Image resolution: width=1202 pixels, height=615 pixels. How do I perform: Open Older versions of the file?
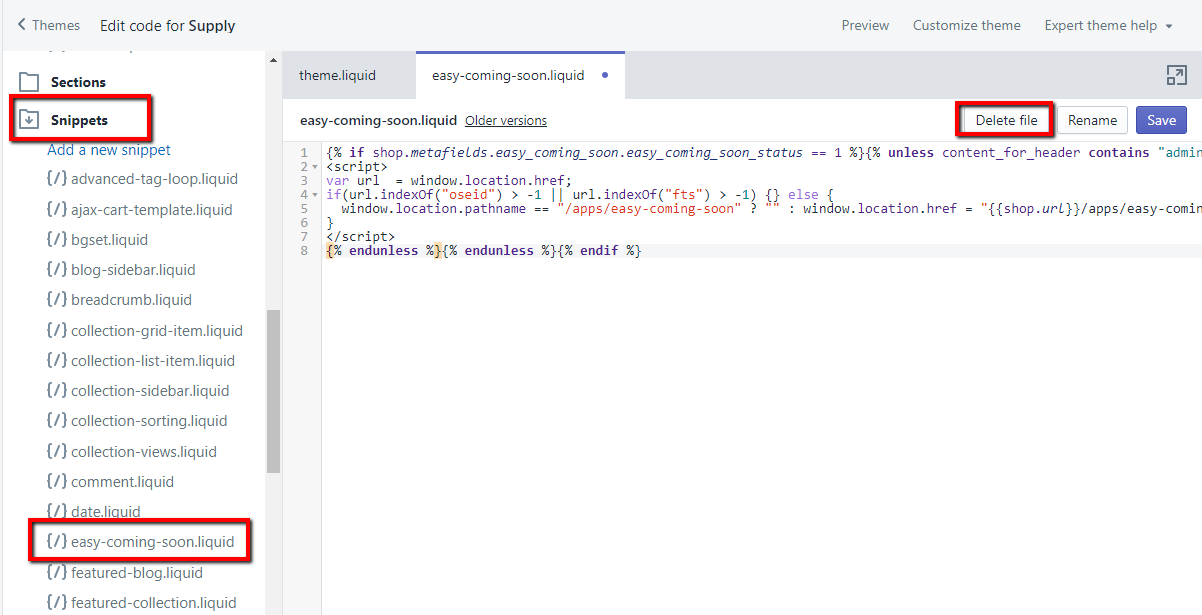506,120
